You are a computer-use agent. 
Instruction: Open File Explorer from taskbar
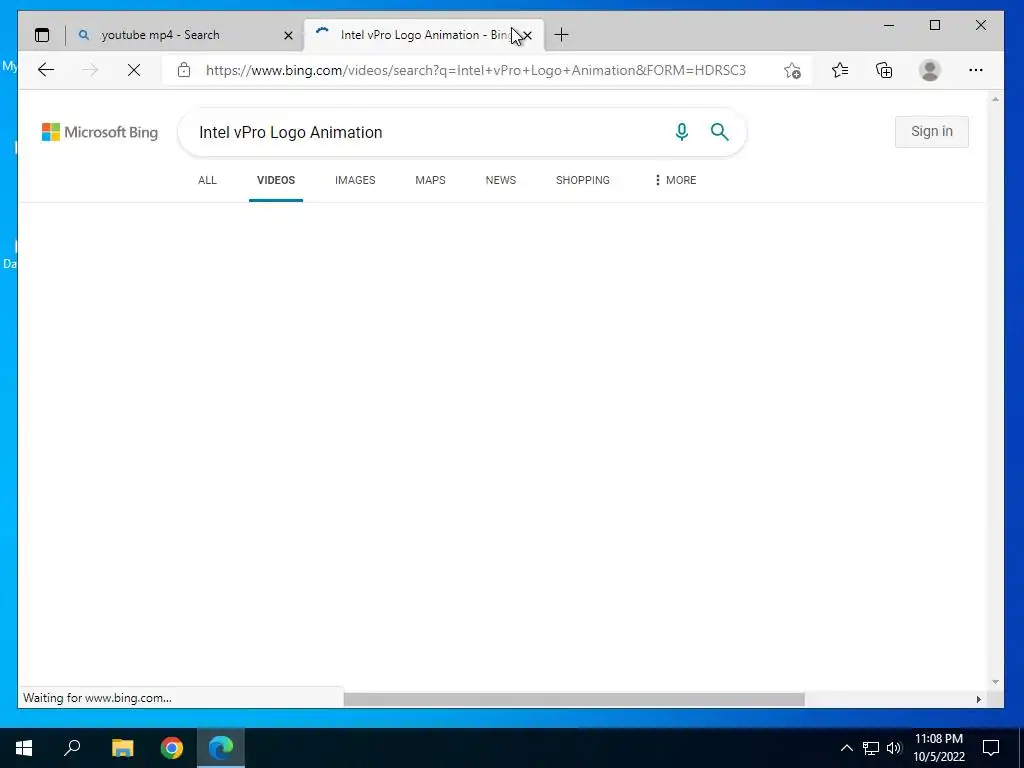pyautogui.click(x=122, y=748)
